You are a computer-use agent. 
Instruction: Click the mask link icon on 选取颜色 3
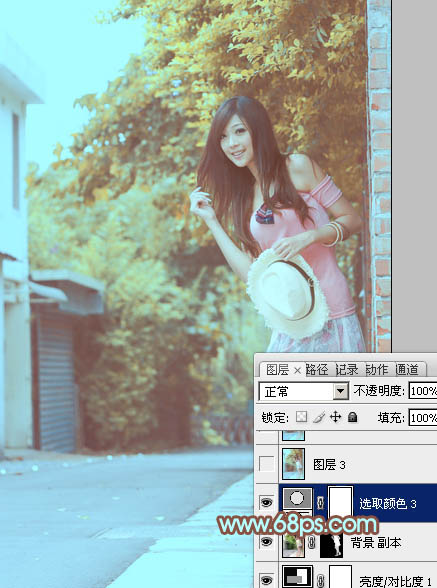[x=320, y=502]
